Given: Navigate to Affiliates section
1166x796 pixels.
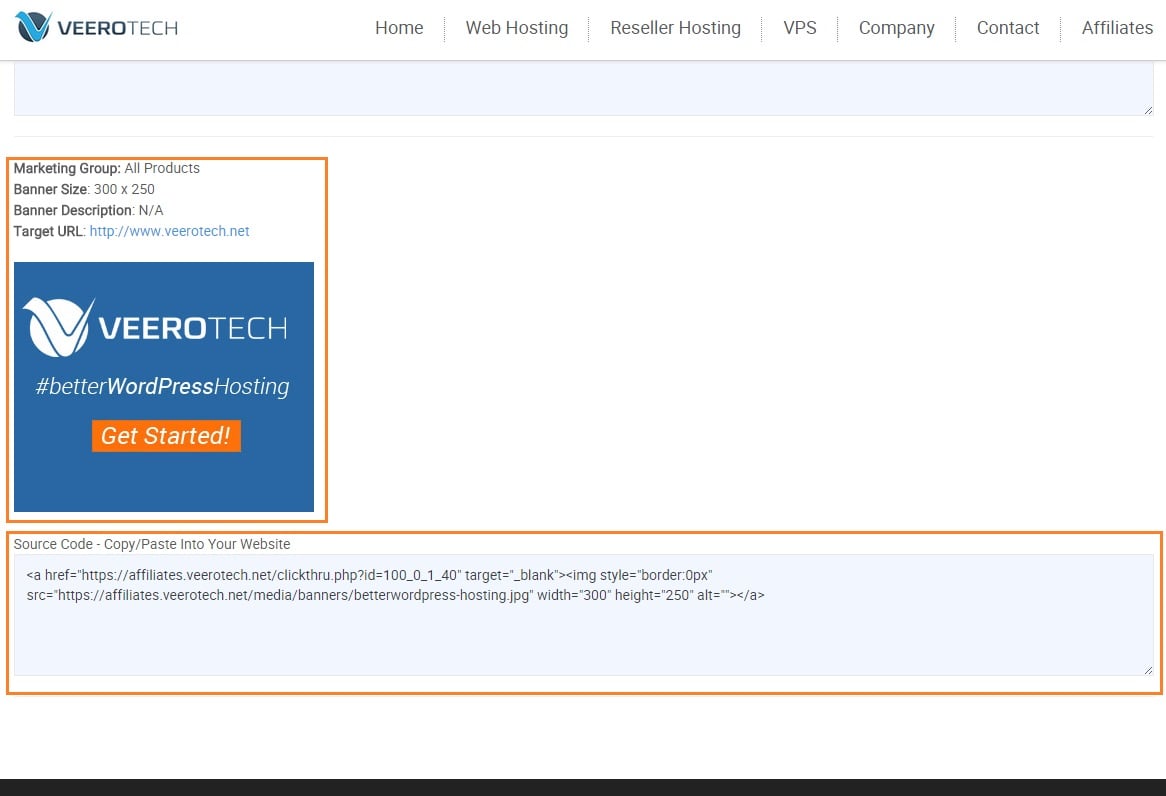Looking at the screenshot, I should click(1117, 28).
